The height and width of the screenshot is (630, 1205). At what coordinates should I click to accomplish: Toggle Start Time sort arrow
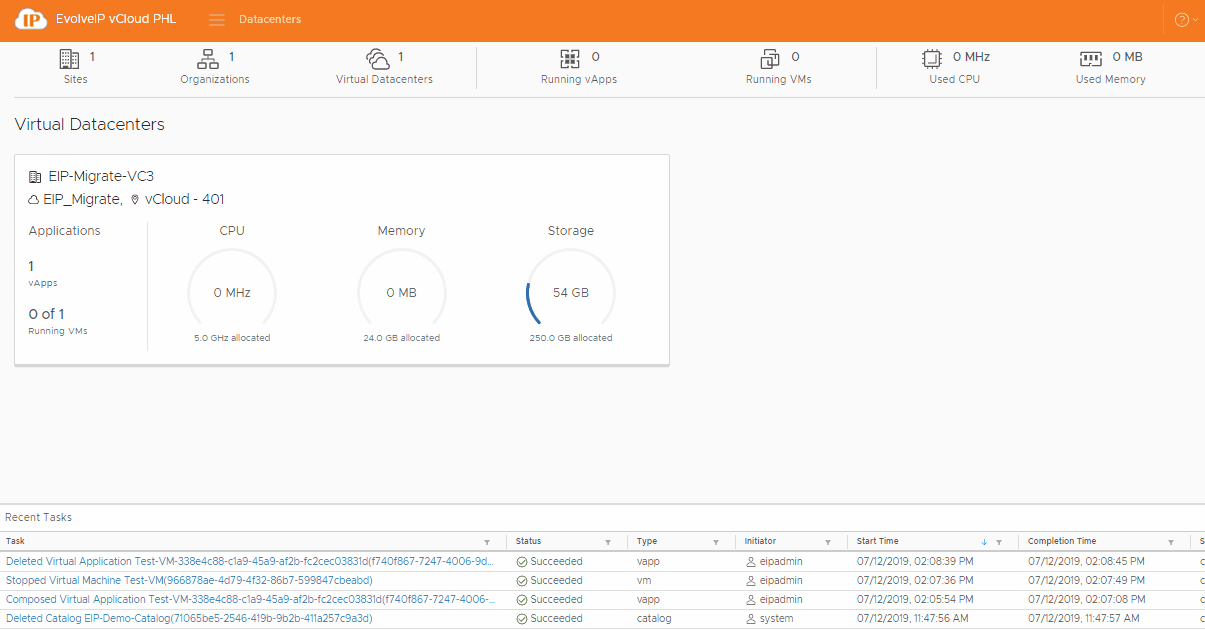(x=984, y=542)
